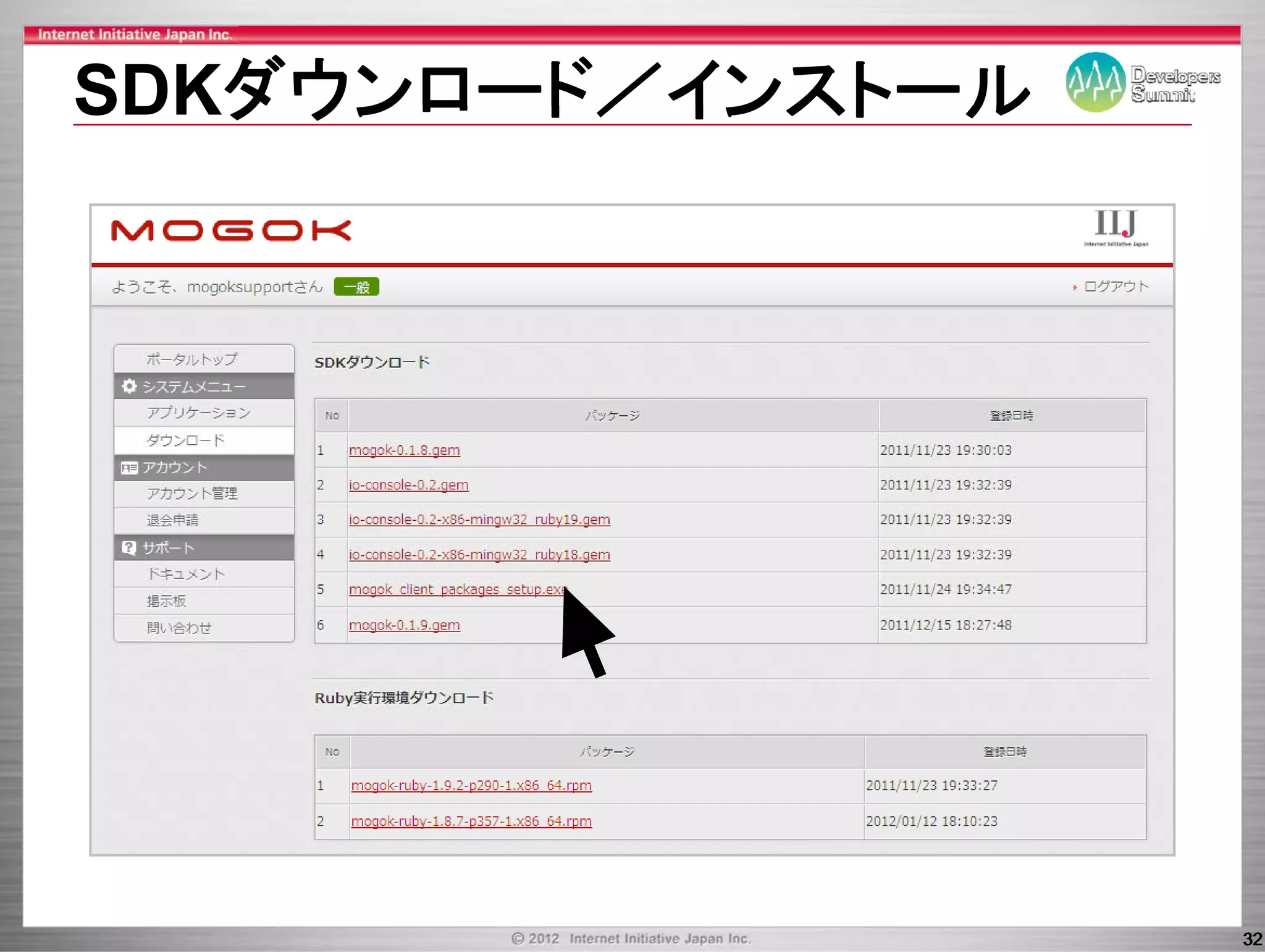Open ドキュメント menu item
Image resolution: width=1265 pixels, height=952 pixels.
pos(204,574)
